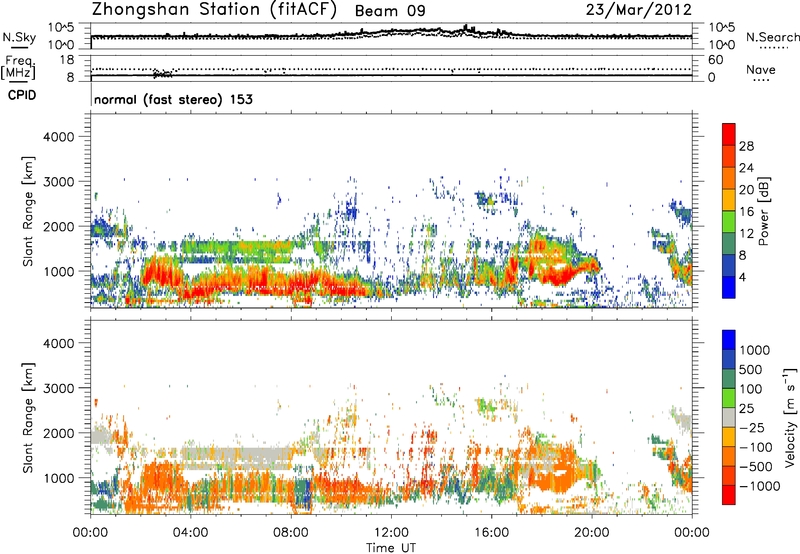Click the '4' tick on Power colorbar
The width and height of the screenshot is (800, 554).
(x=743, y=277)
